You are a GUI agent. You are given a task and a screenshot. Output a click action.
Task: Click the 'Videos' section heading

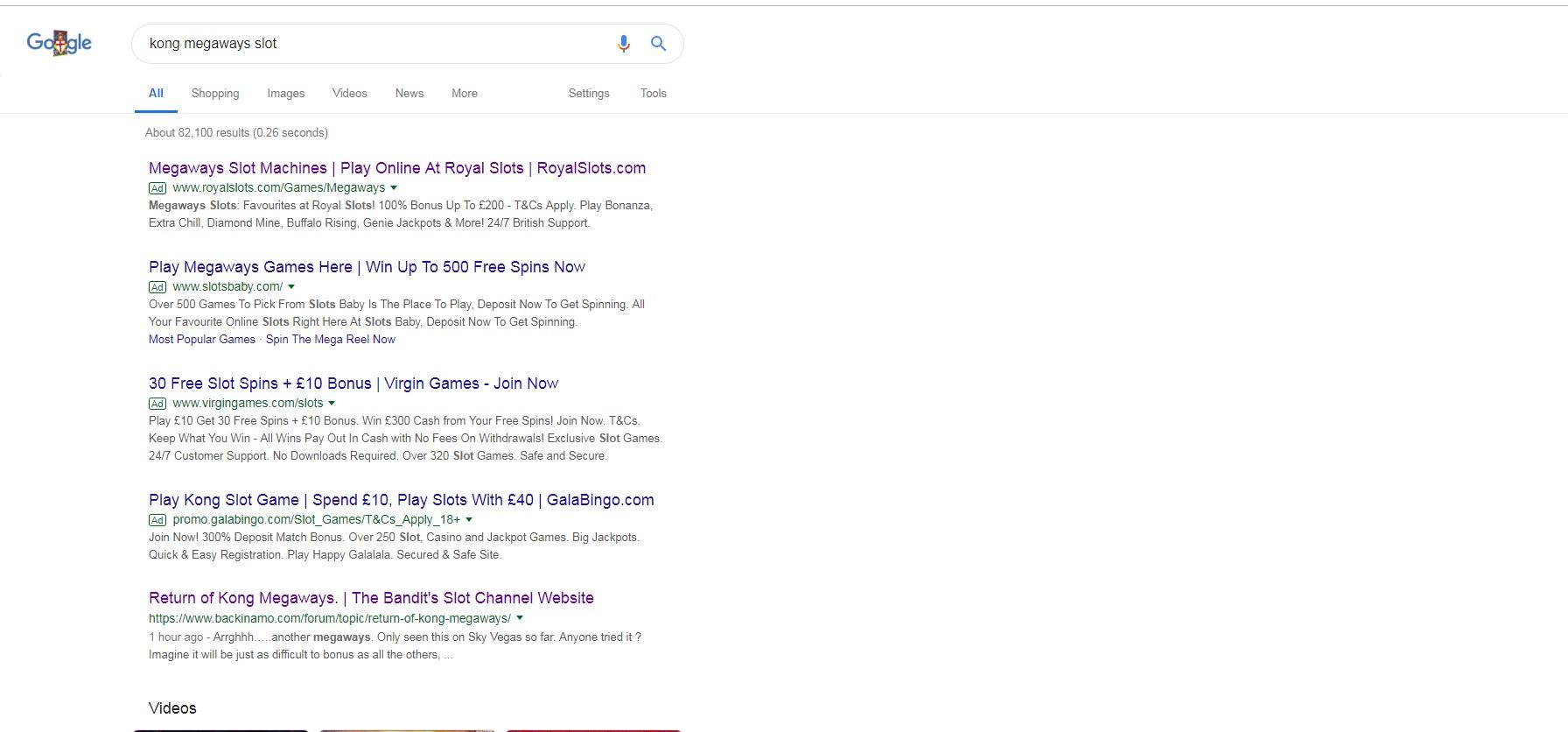point(172,708)
